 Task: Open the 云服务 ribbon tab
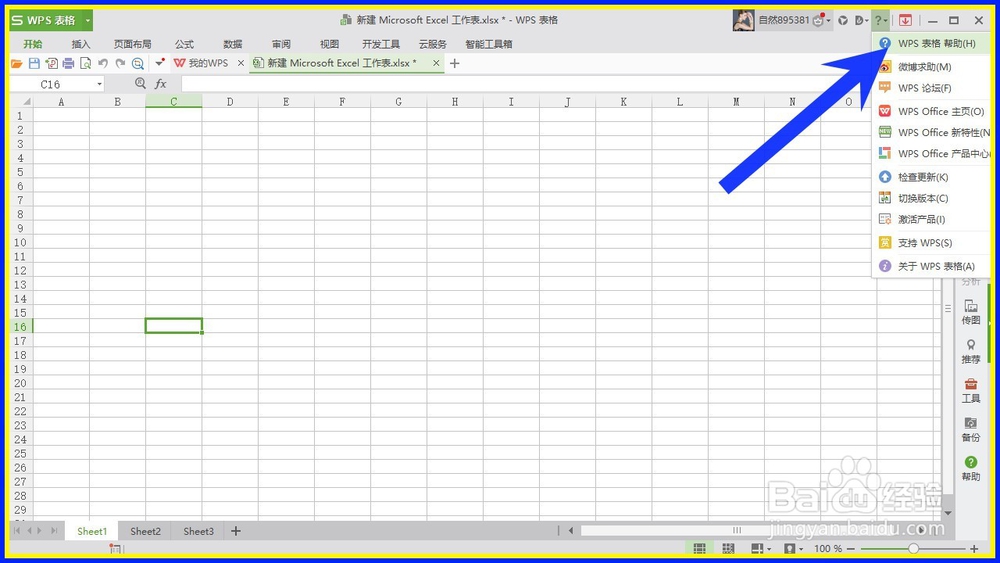click(432, 44)
